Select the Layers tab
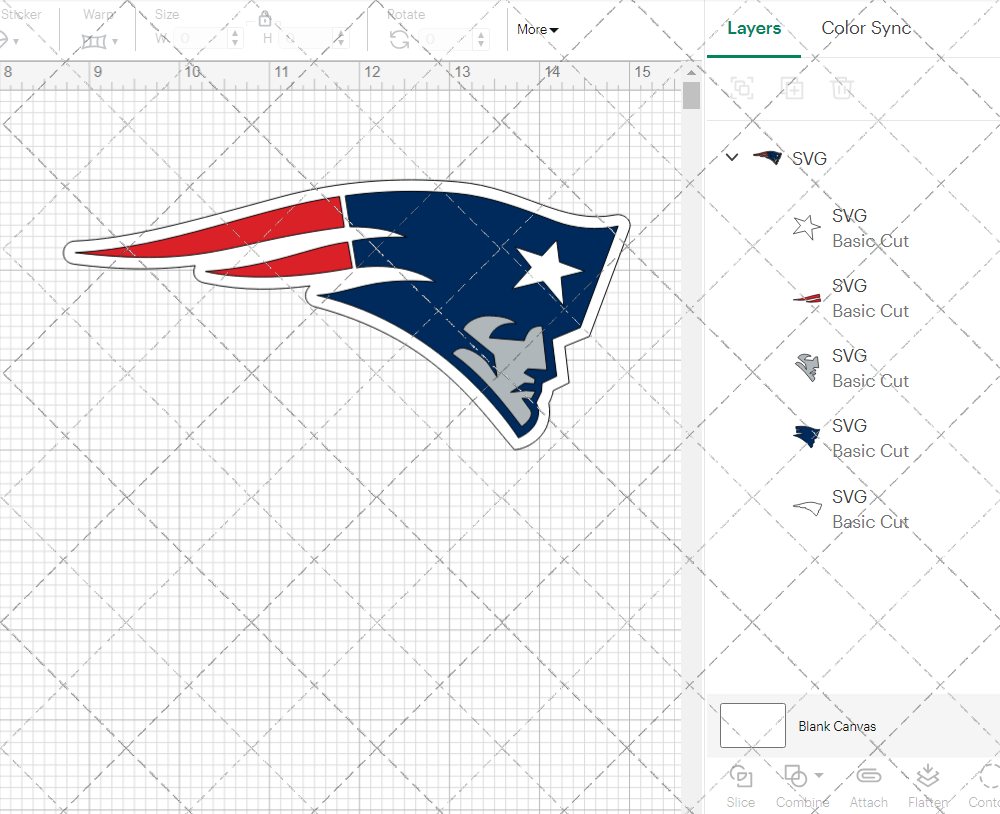 pyautogui.click(x=754, y=28)
